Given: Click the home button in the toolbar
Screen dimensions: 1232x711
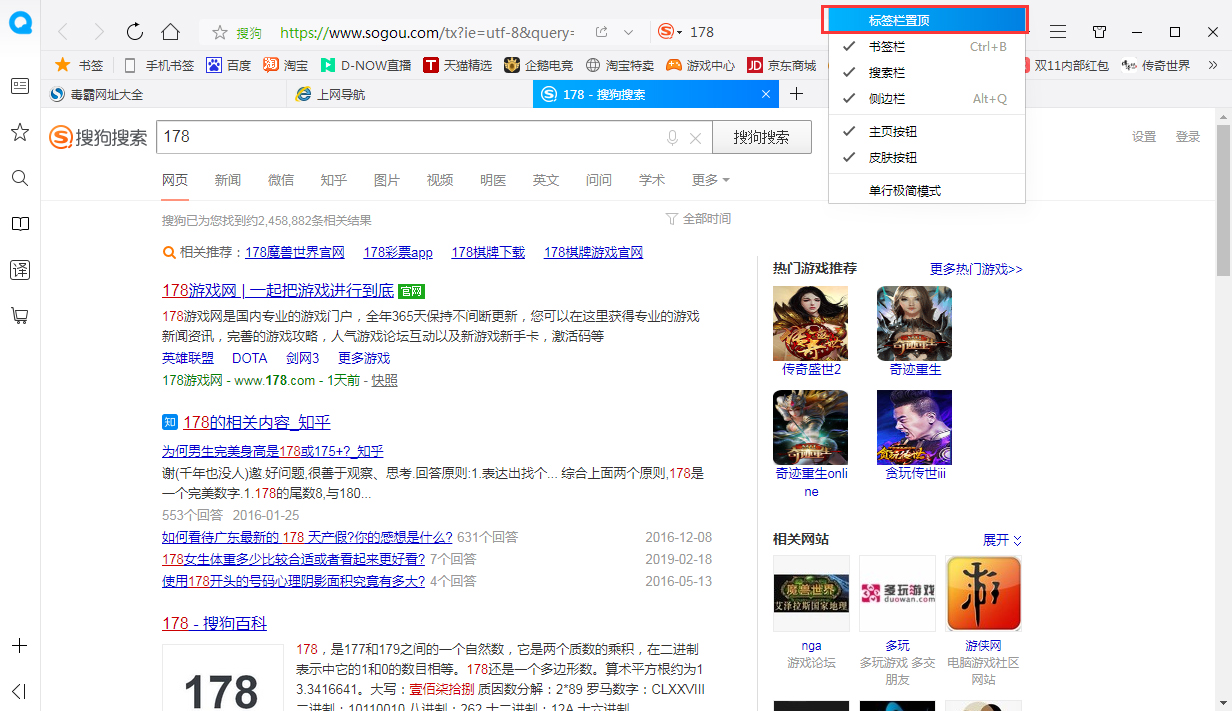Looking at the screenshot, I should point(170,31).
